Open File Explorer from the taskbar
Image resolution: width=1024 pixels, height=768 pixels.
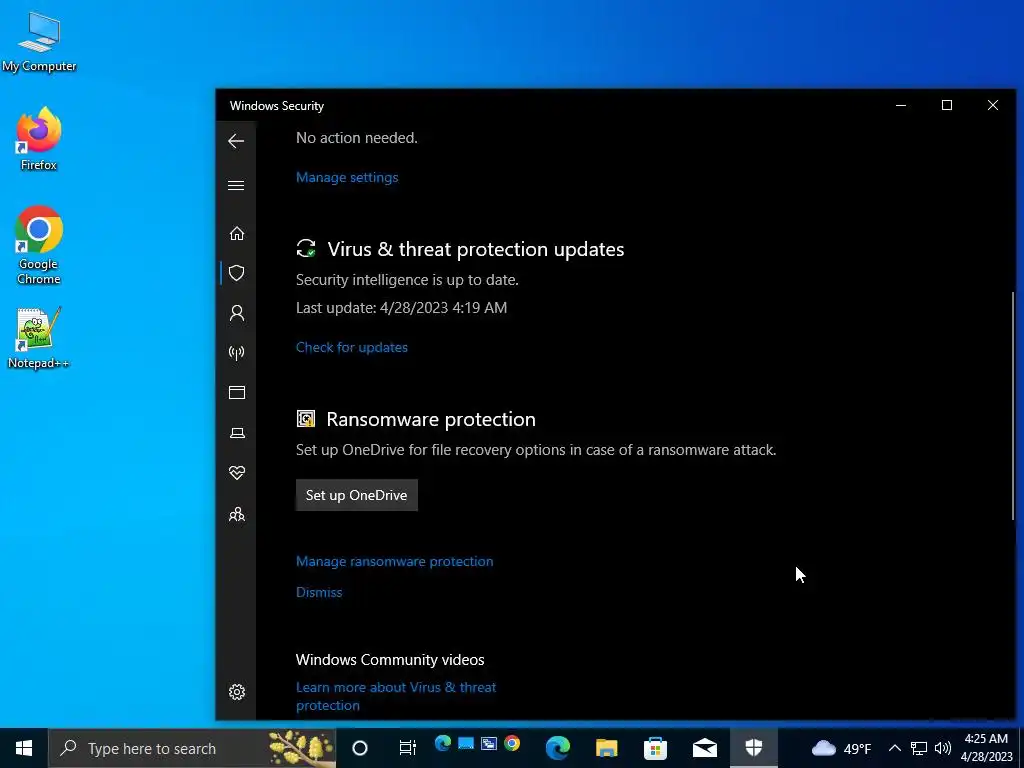tap(607, 748)
